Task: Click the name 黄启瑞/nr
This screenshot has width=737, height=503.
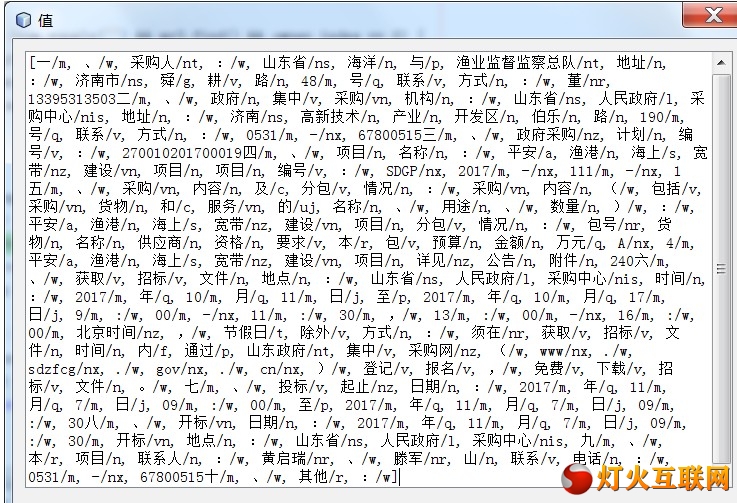Action: point(298,459)
